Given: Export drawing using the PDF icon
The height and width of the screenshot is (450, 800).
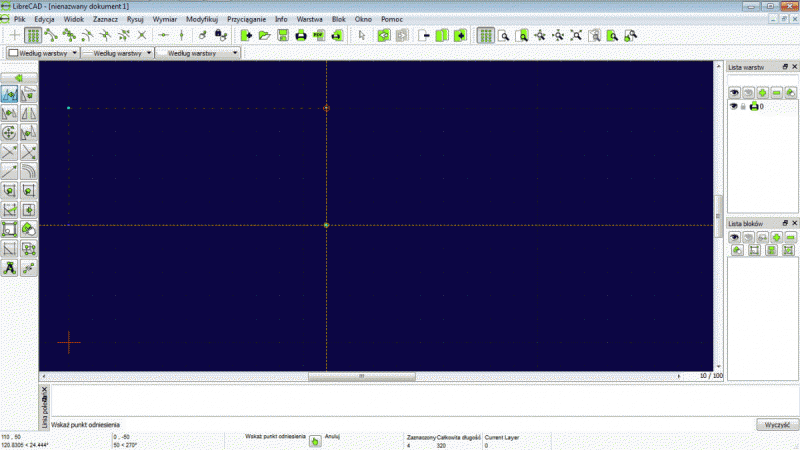Looking at the screenshot, I should tap(319, 35).
